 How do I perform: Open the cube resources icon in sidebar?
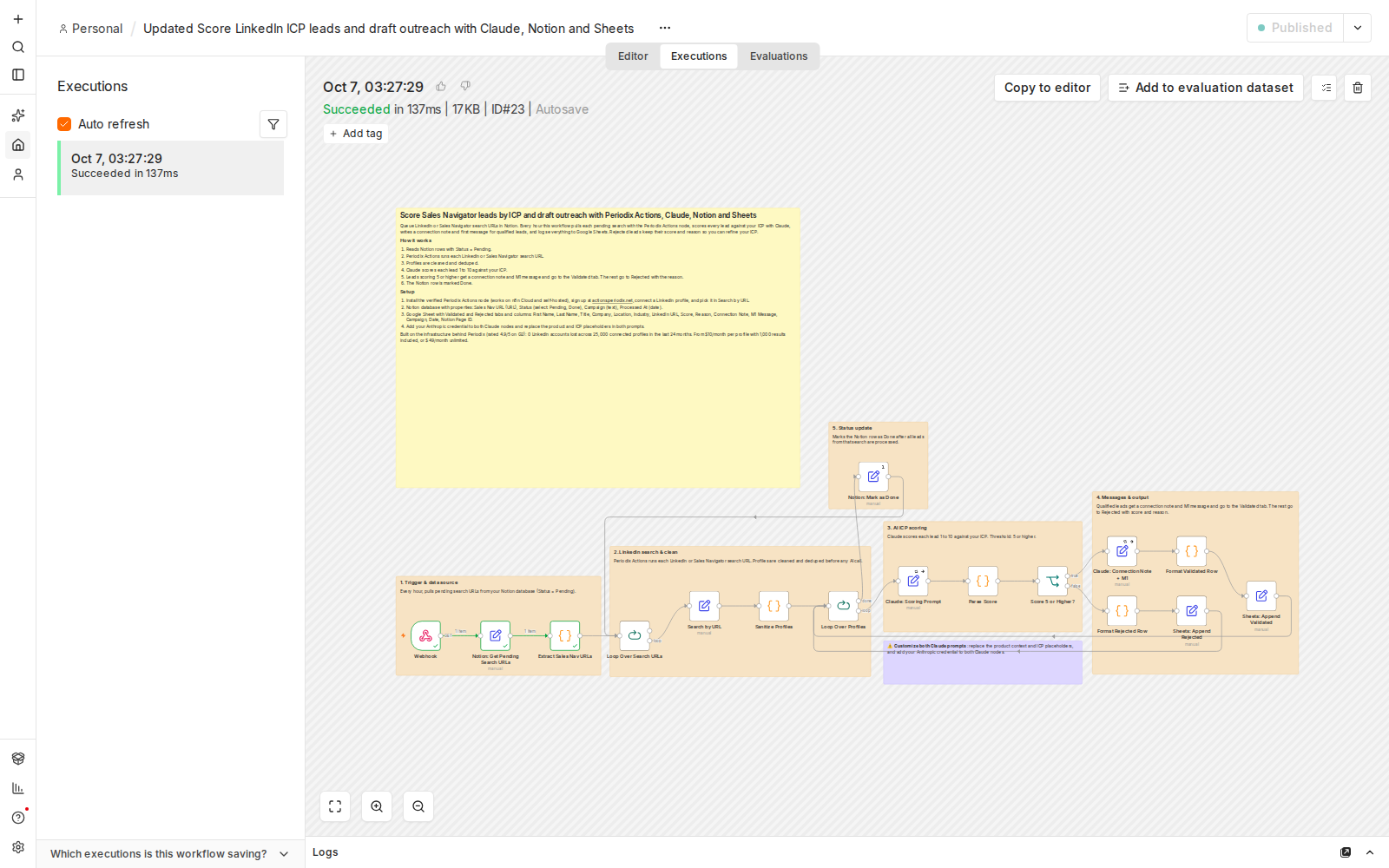18,759
